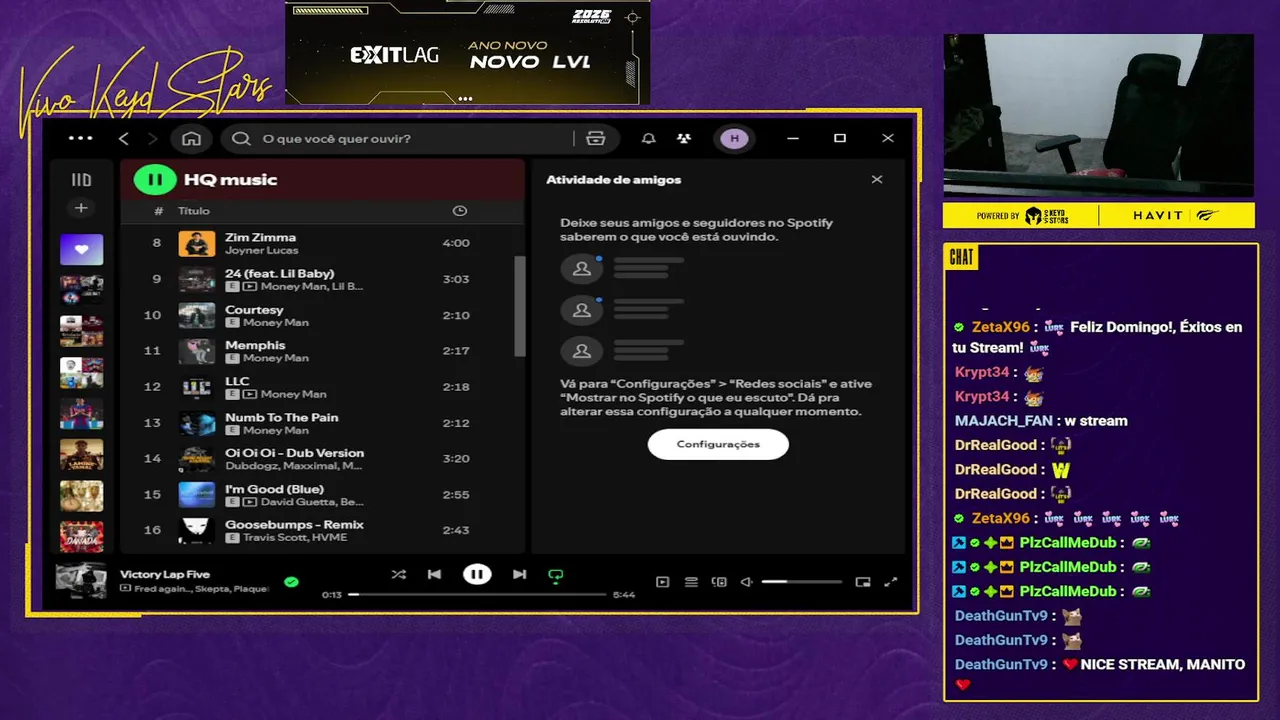This screenshot has height=720, width=1280.
Task: Click 'MAJACH_FAN' username in chat
Action: pos(1005,421)
